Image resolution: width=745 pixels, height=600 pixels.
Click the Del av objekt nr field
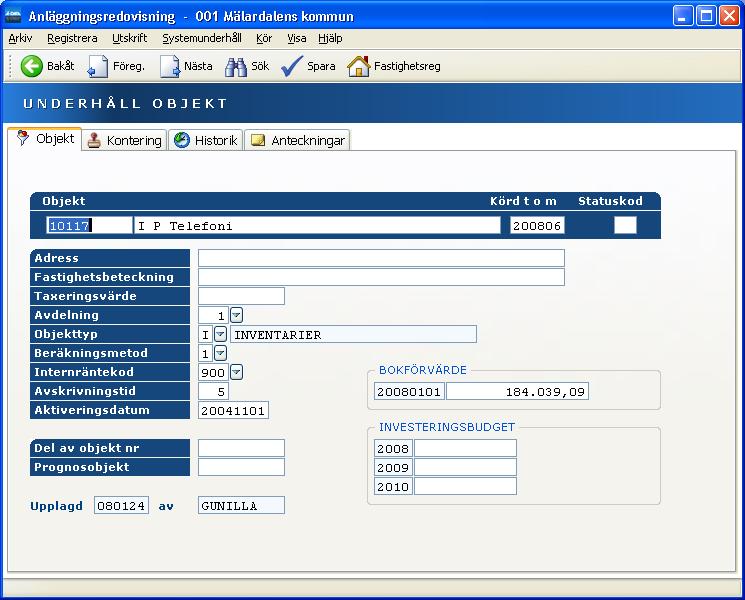tap(241, 448)
